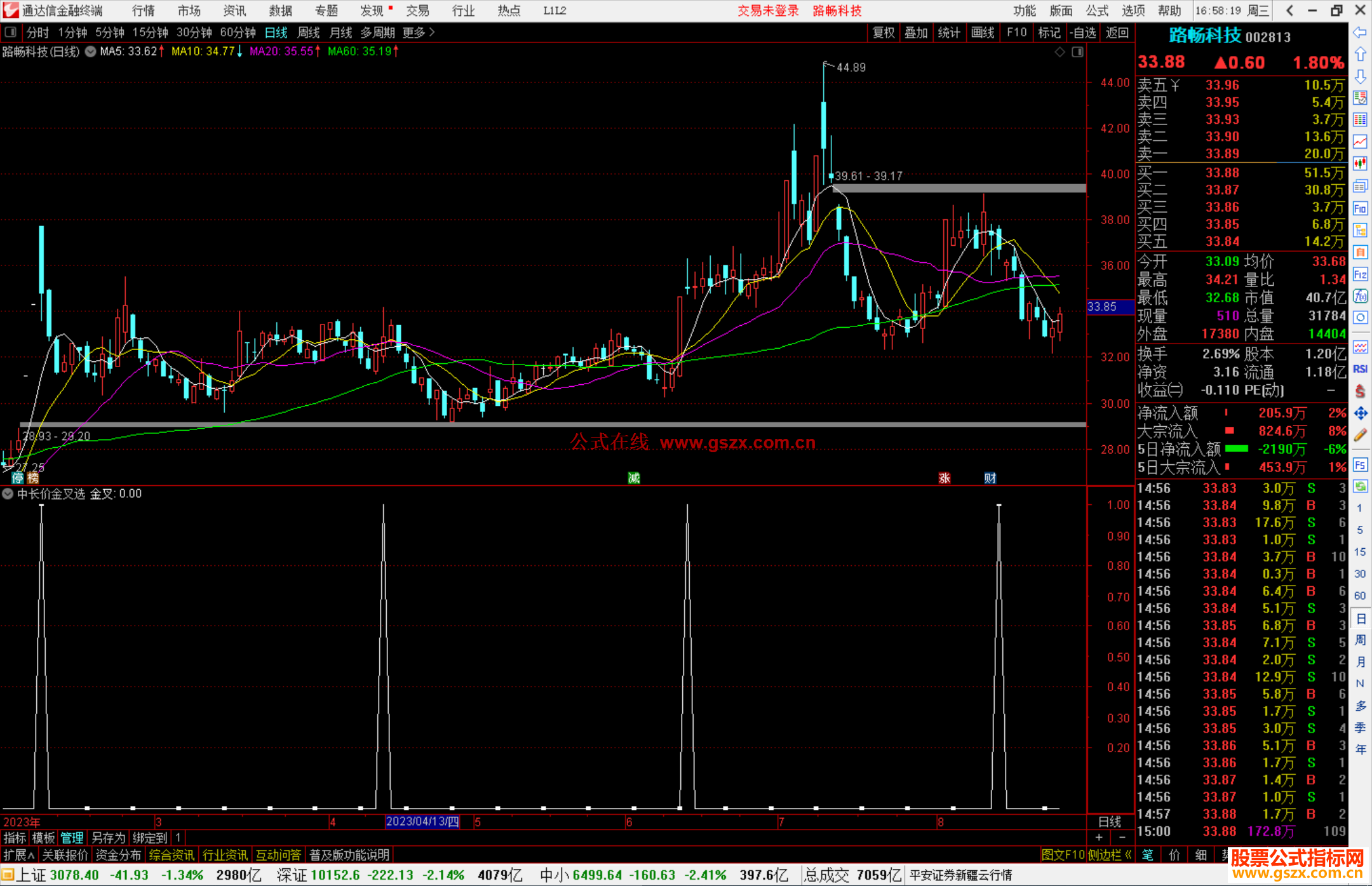Click the blue left-arrow back icon in sidebar
This screenshot has width=1372, height=886.
tap(1360, 32)
